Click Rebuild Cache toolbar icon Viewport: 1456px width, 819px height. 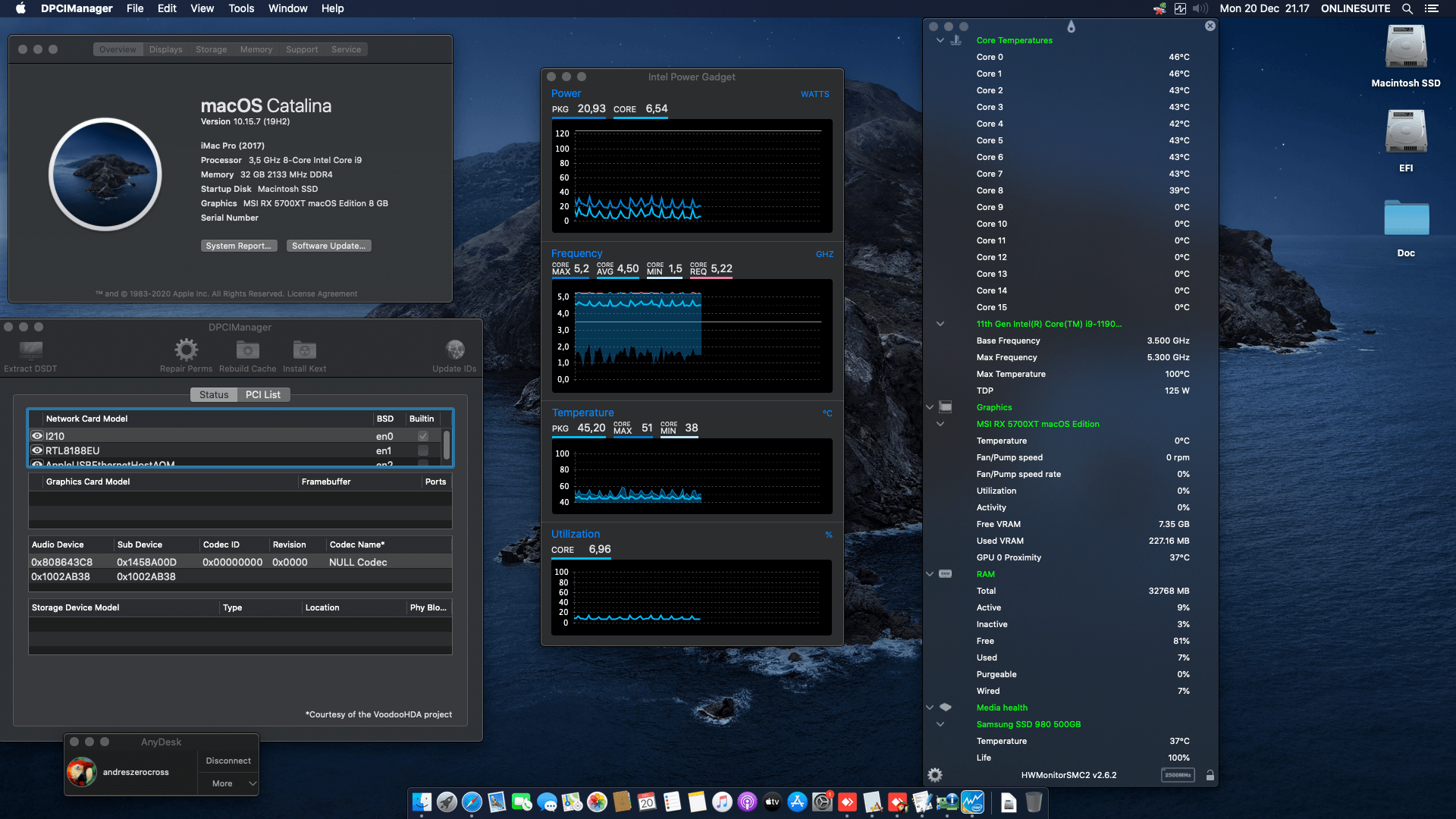pyautogui.click(x=247, y=350)
